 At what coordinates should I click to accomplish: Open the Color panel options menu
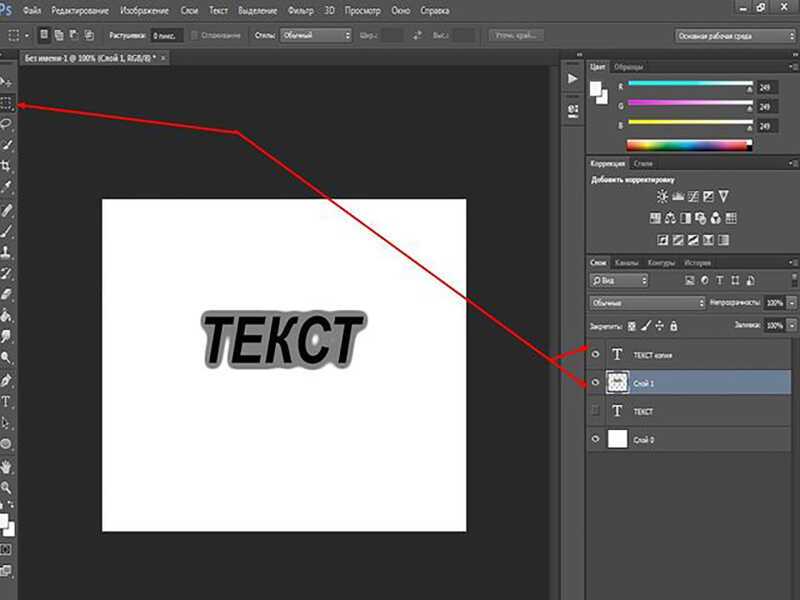(793, 67)
